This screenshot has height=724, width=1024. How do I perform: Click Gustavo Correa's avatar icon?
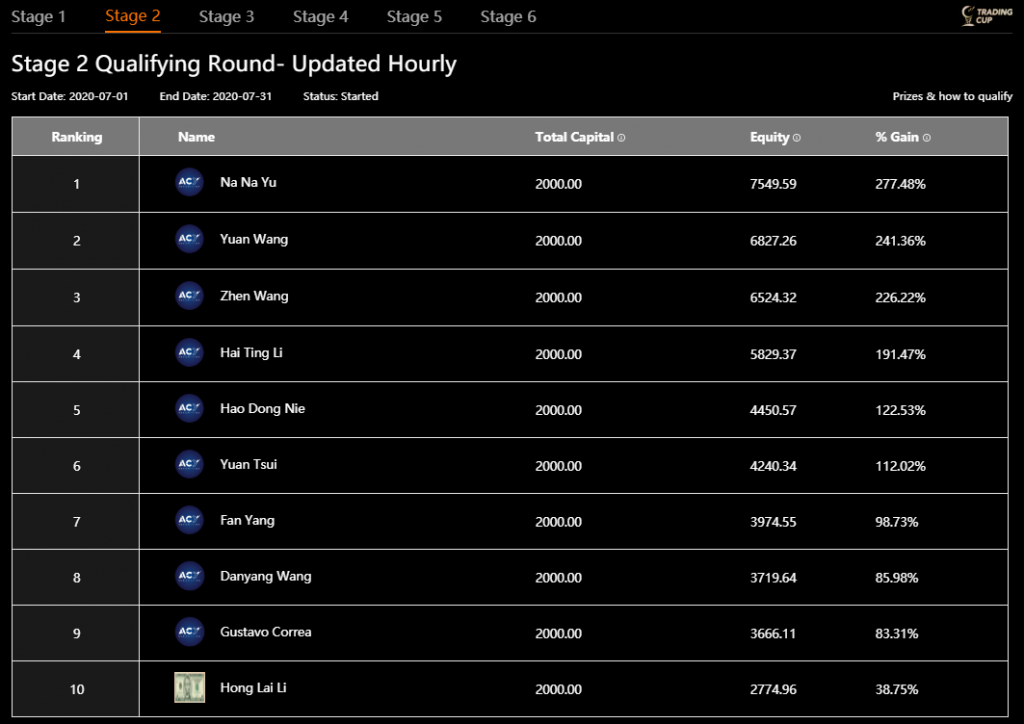[189, 632]
